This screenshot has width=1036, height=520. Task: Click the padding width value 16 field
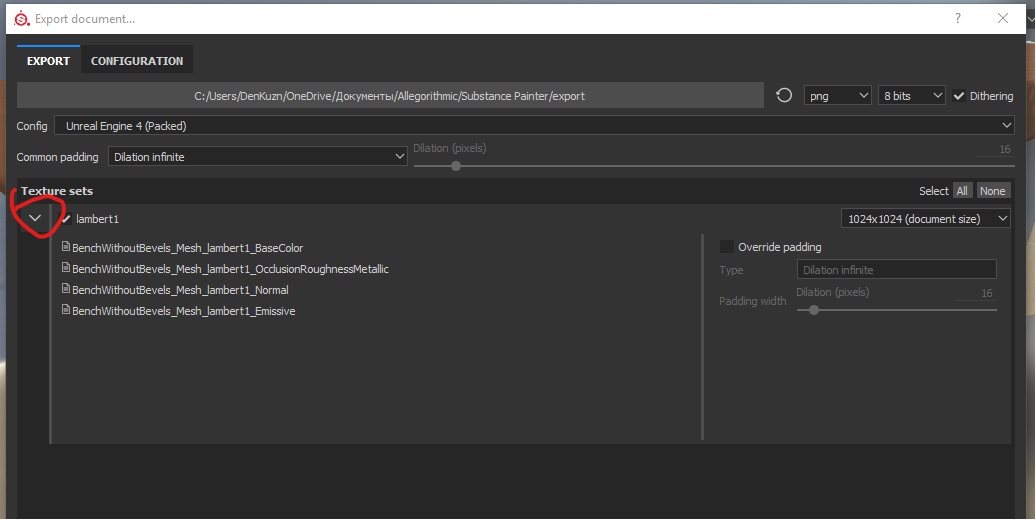pyautogui.click(x=977, y=293)
